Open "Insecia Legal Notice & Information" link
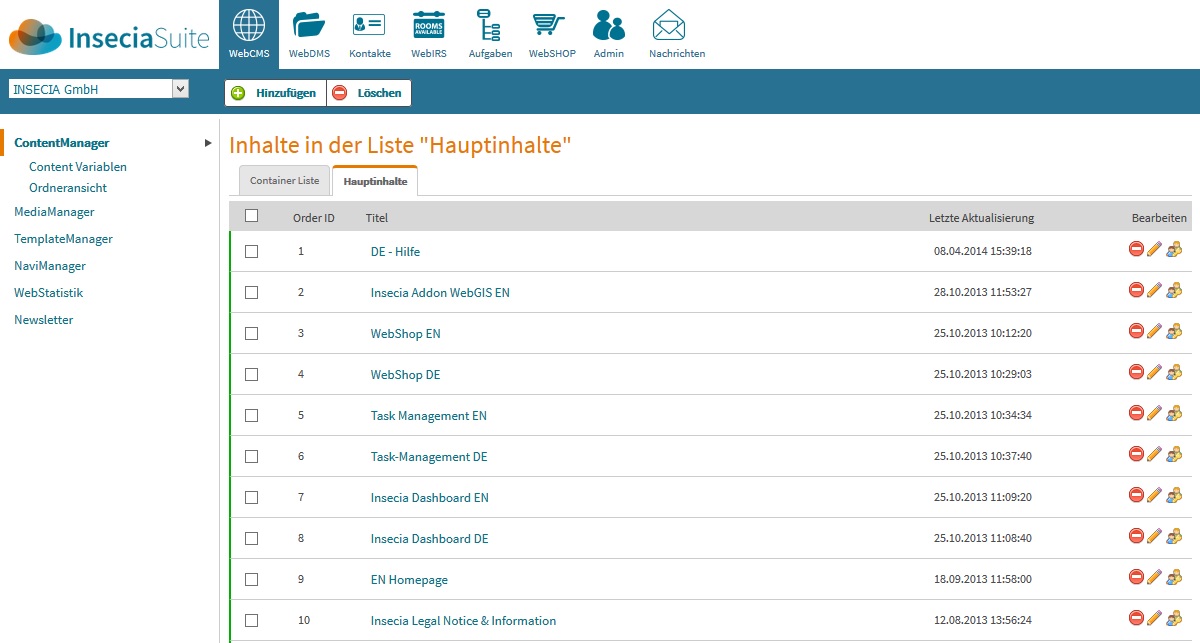The image size is (1200, 643). (463, 621)
